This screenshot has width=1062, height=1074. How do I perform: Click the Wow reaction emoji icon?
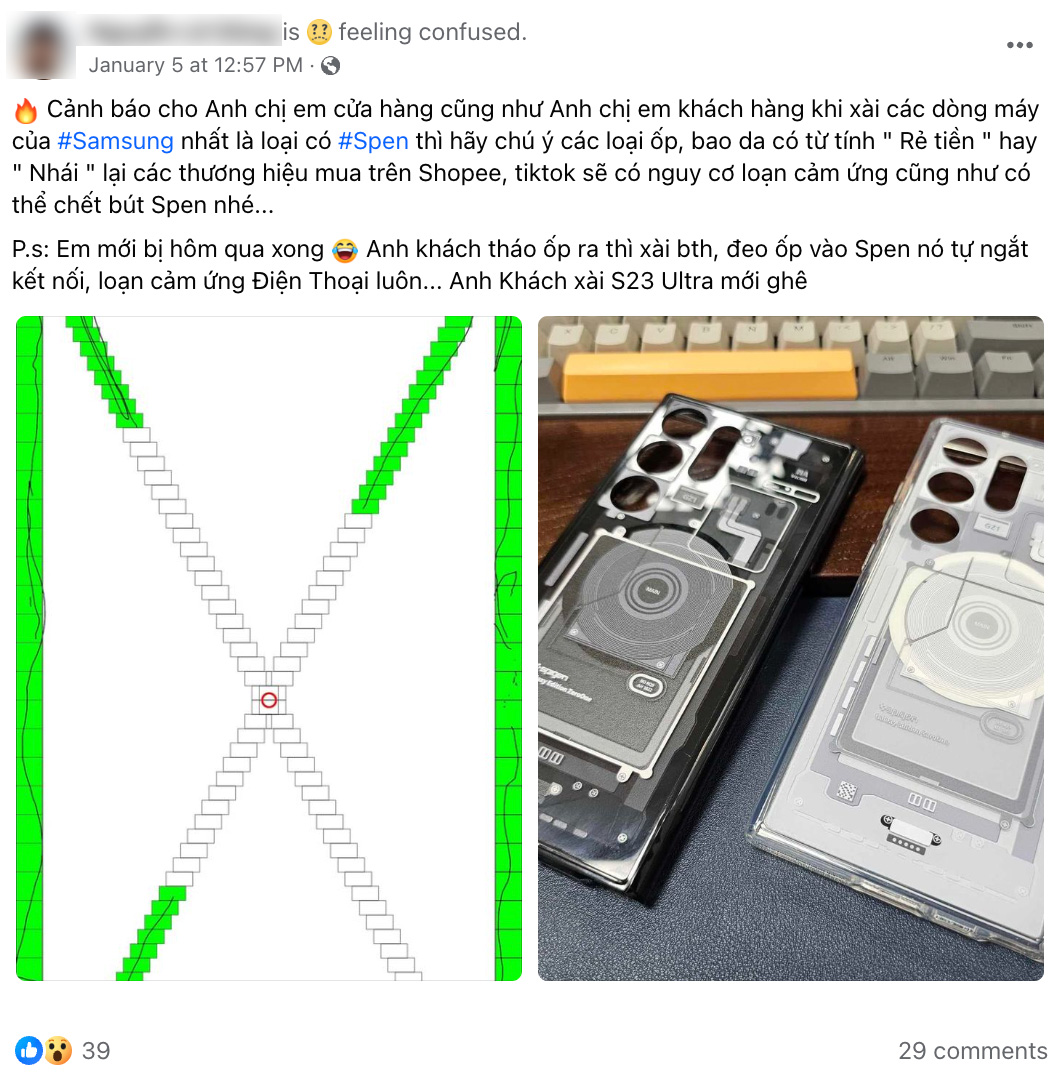click(58, 1049)
